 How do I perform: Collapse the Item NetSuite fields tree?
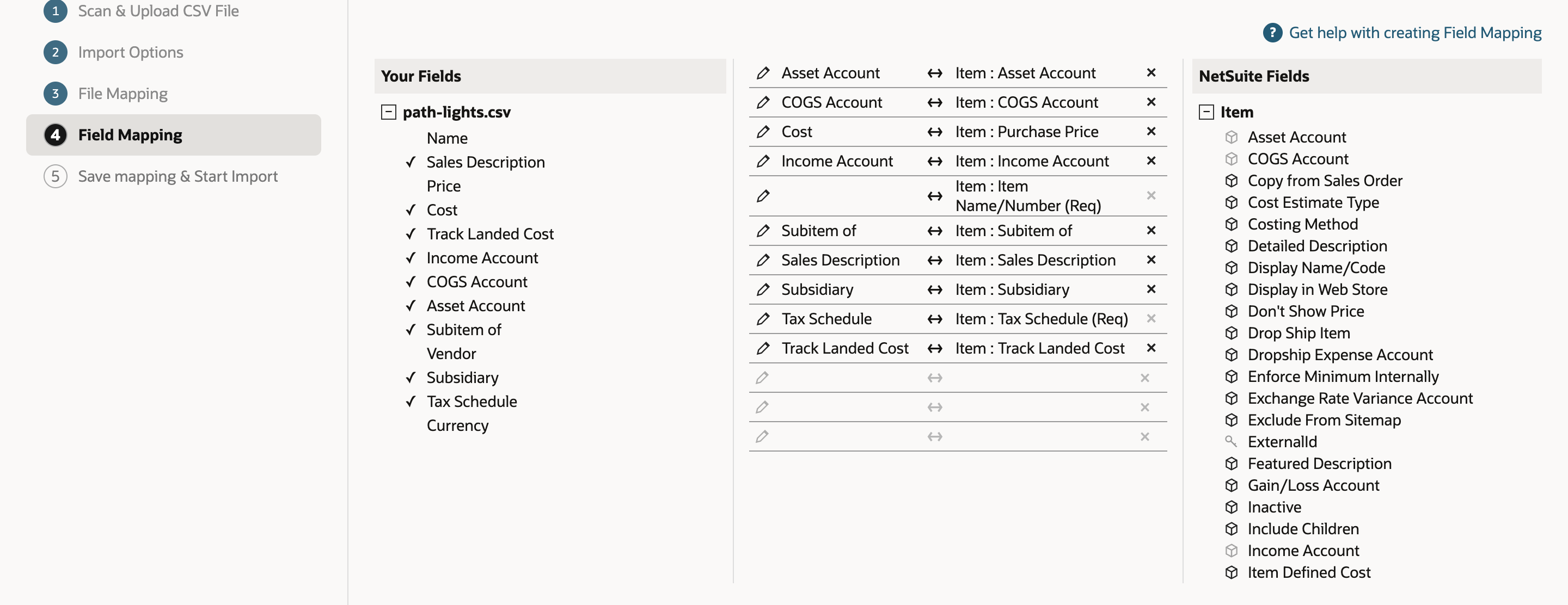(1206, 112)
